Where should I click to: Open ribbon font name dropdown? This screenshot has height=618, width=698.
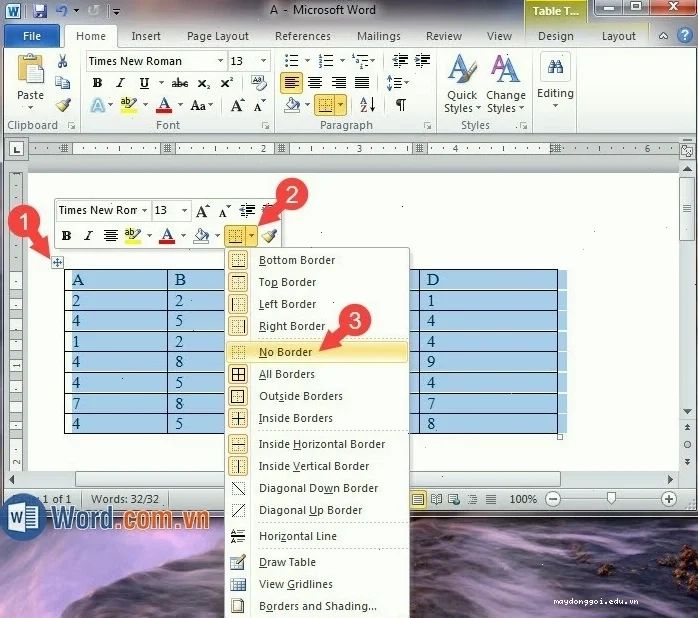[x=220, y=61]
